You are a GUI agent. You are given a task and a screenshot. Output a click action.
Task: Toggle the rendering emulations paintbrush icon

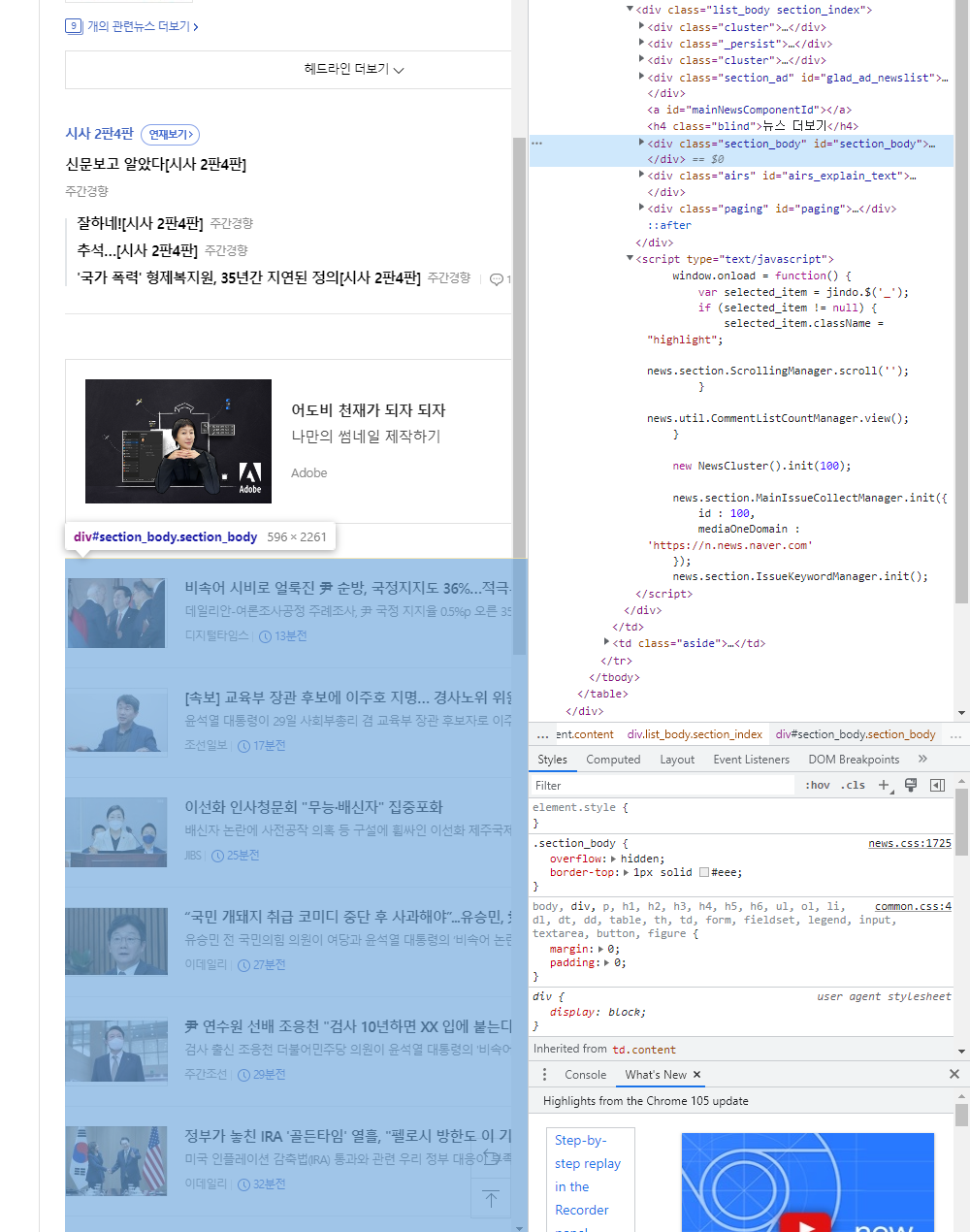click(911, 786)
